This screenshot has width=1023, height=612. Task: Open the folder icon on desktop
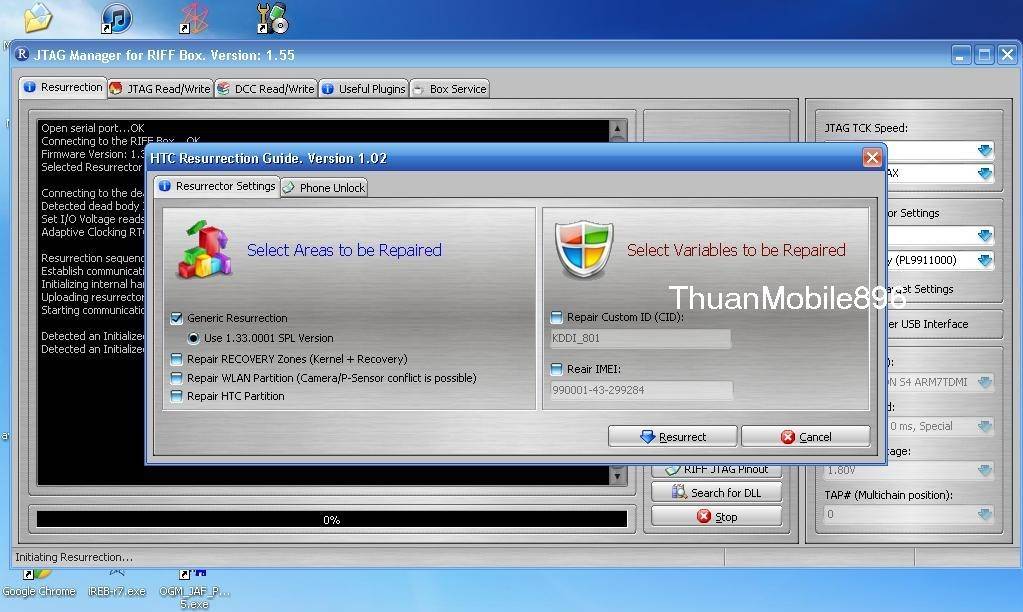tap(38, 18)
